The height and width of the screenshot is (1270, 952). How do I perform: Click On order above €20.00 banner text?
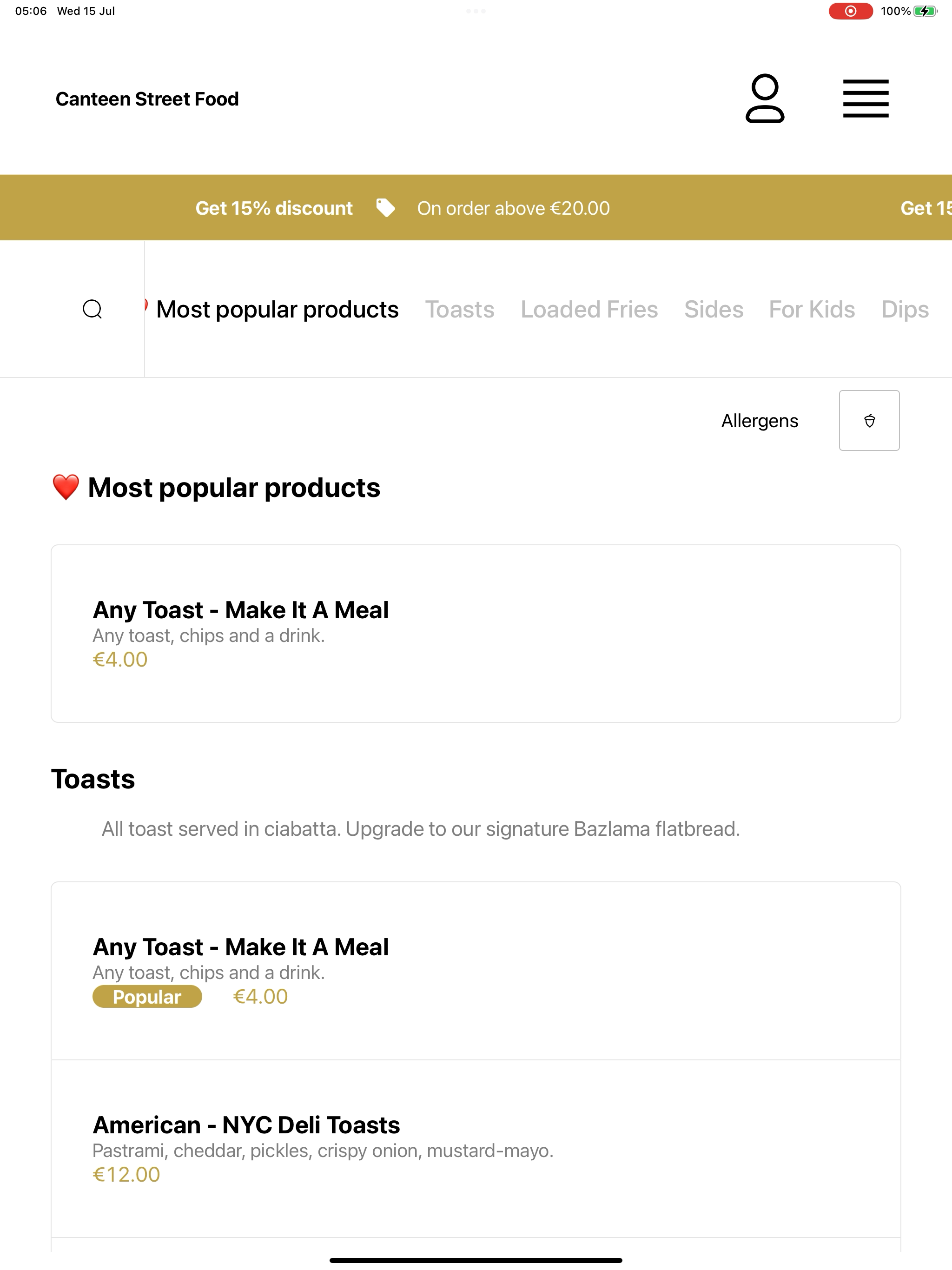(513, 208)
